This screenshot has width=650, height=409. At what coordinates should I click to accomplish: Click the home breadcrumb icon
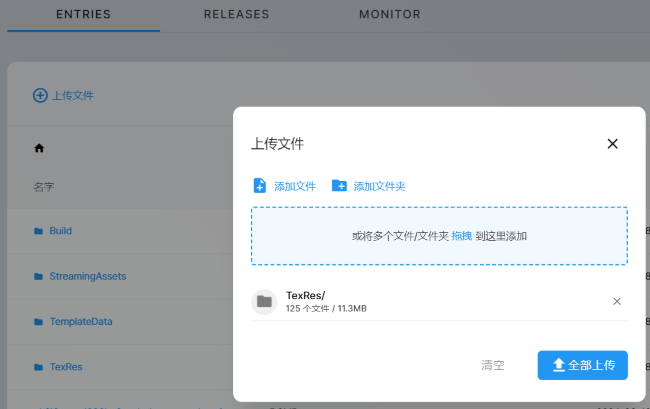point(39,148)
